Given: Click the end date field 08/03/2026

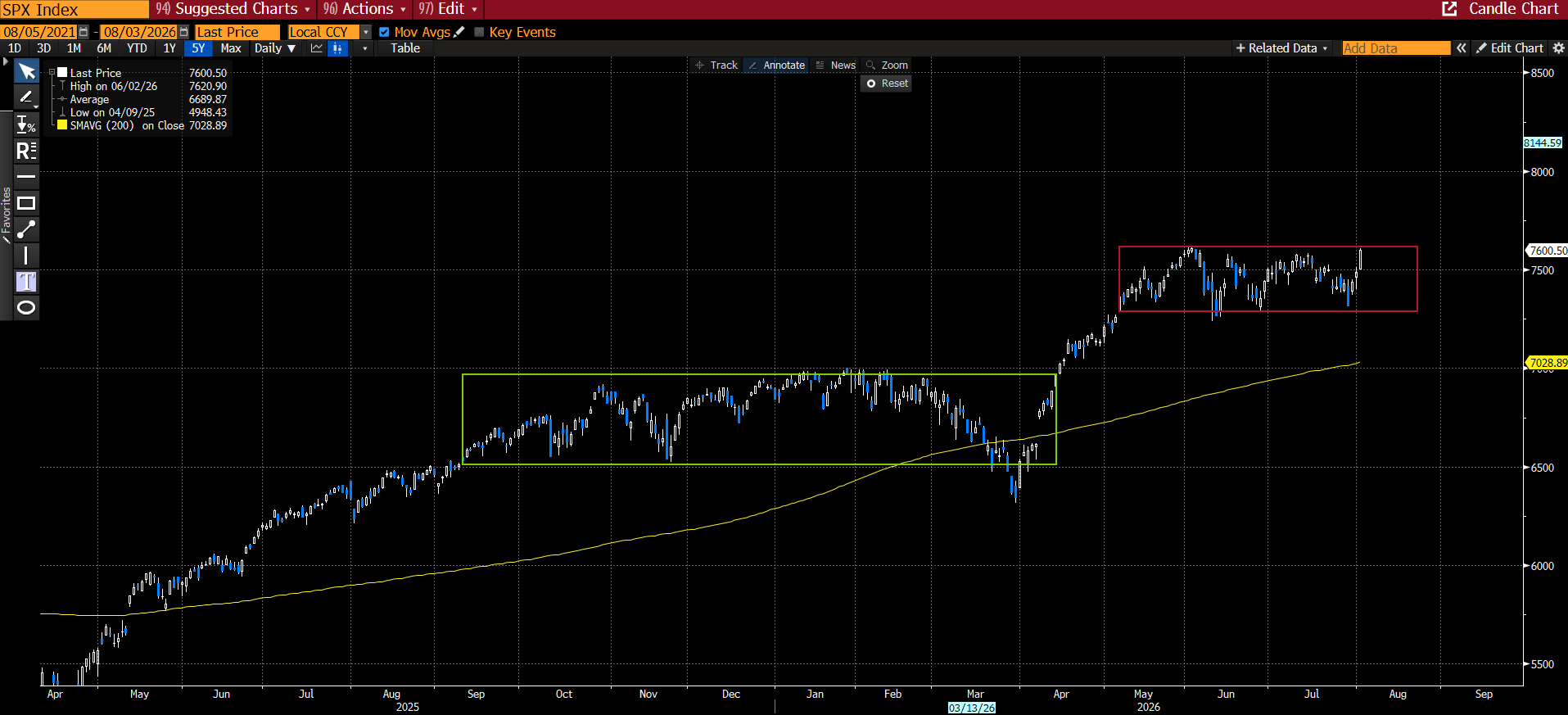Looking at the screenshot, I should tap(139, 32).
